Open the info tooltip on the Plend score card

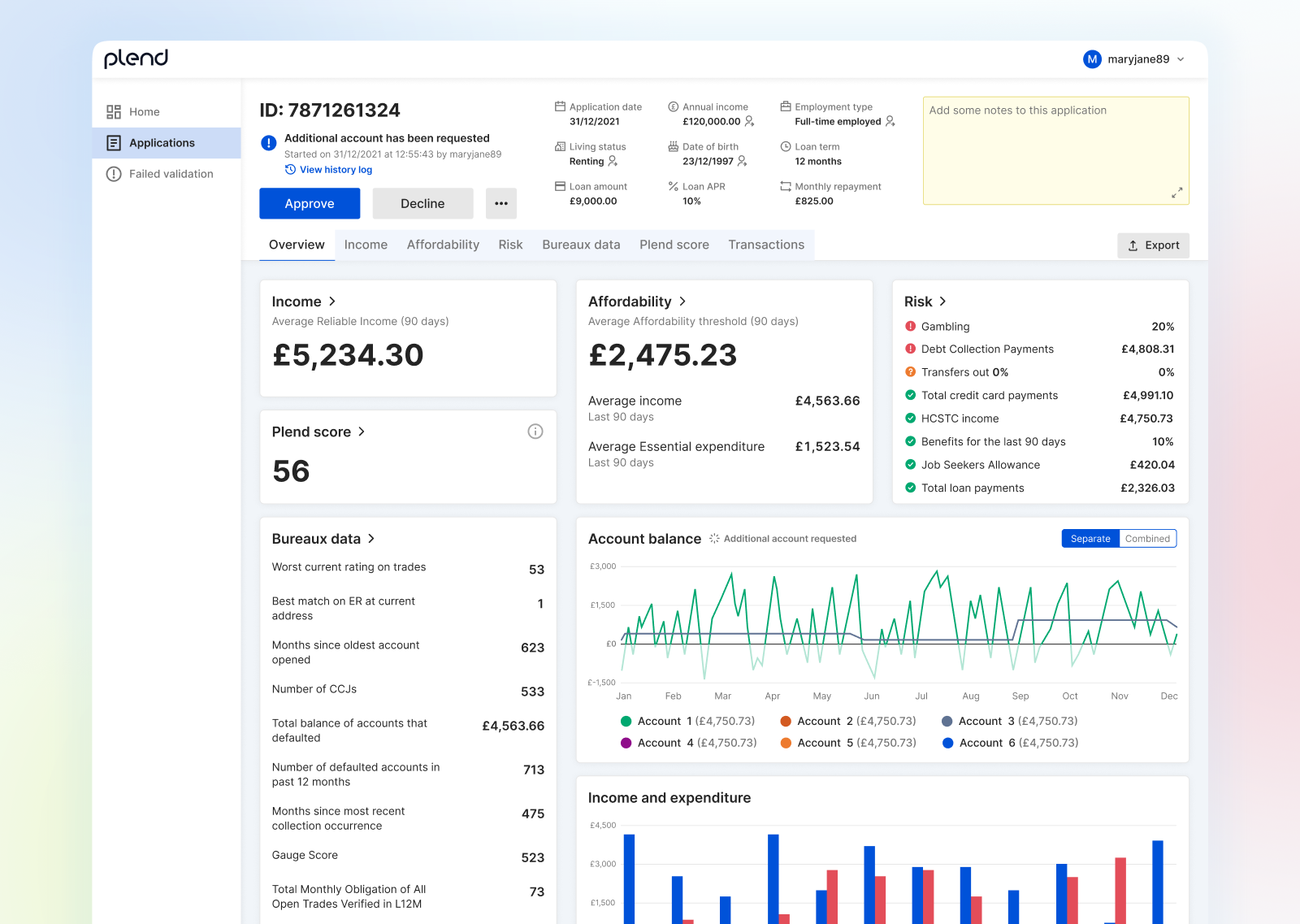[535, 431]
